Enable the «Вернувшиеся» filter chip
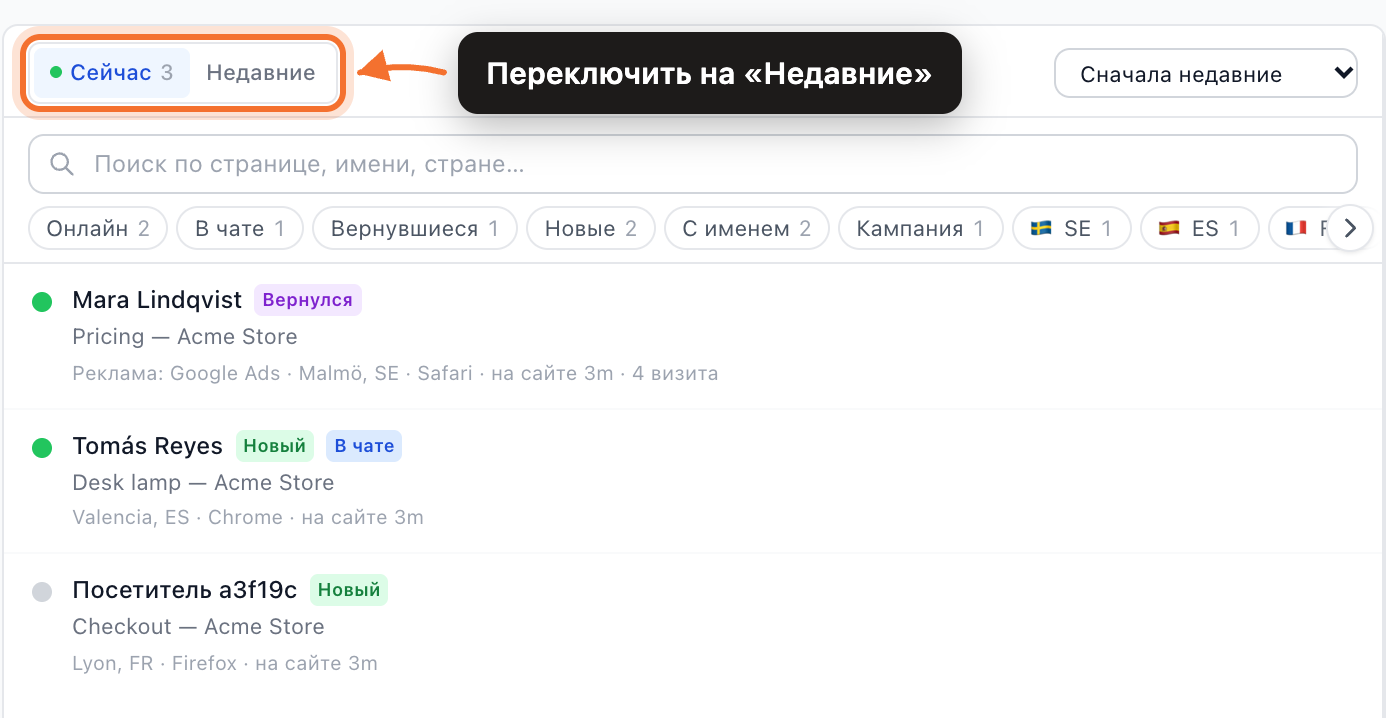The height and width of the screenshot is (718, 1386). coord(415,228)
